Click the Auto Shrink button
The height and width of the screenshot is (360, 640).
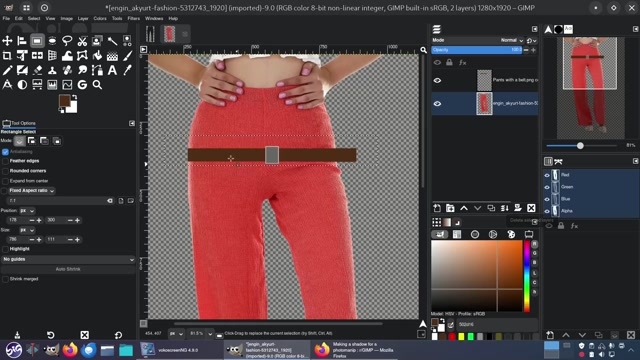68,269
